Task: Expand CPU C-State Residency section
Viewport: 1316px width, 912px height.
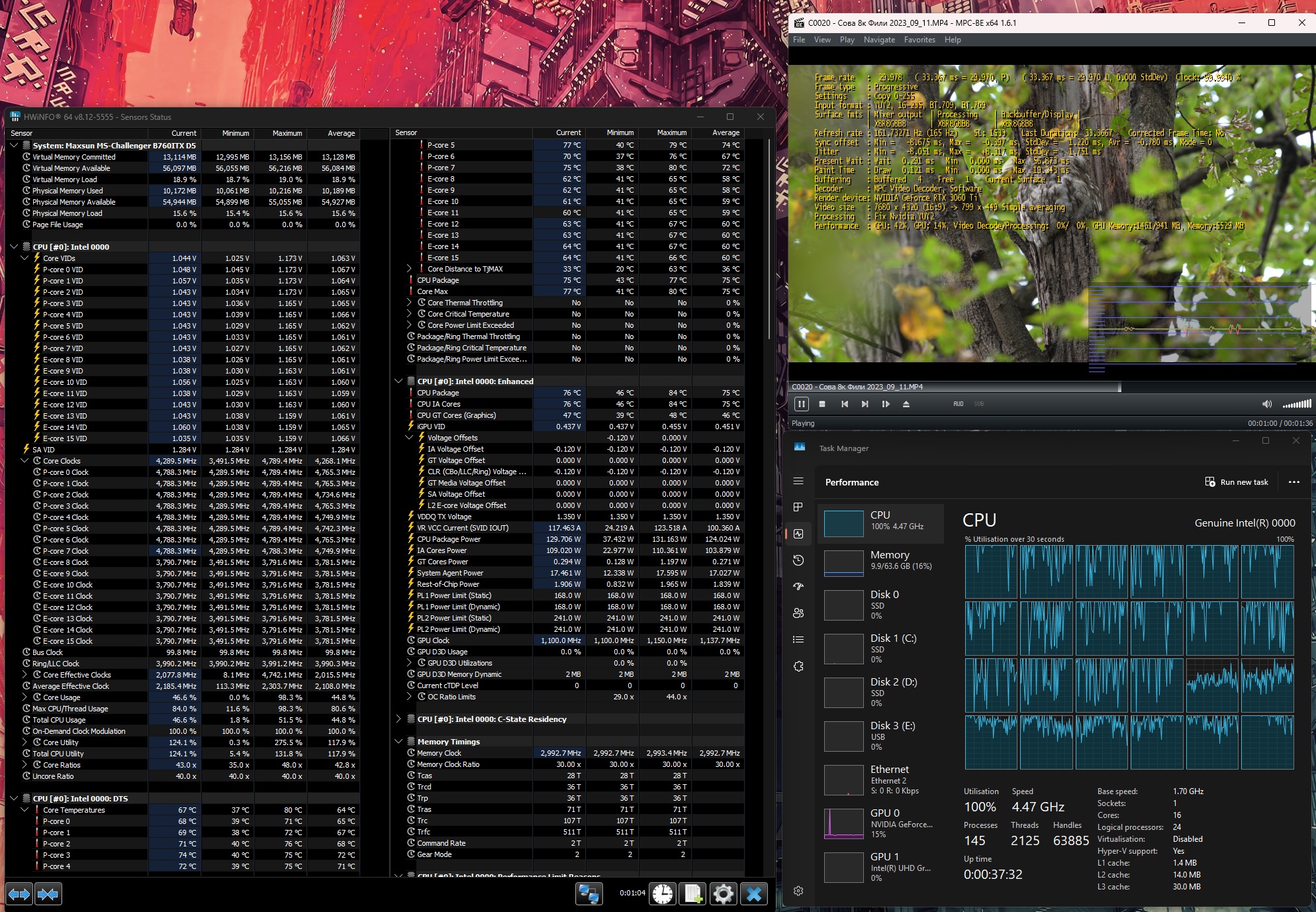Action: 399,719
